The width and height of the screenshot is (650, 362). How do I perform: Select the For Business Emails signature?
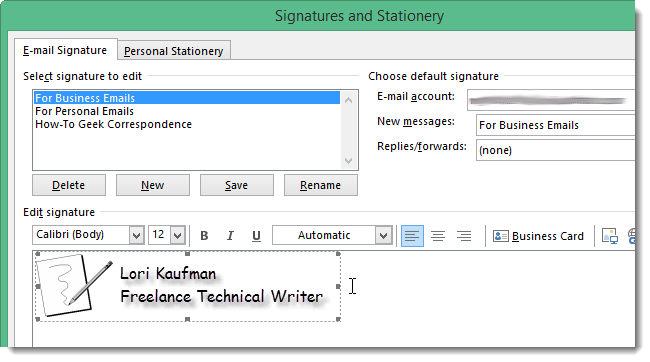pos(187,98)
